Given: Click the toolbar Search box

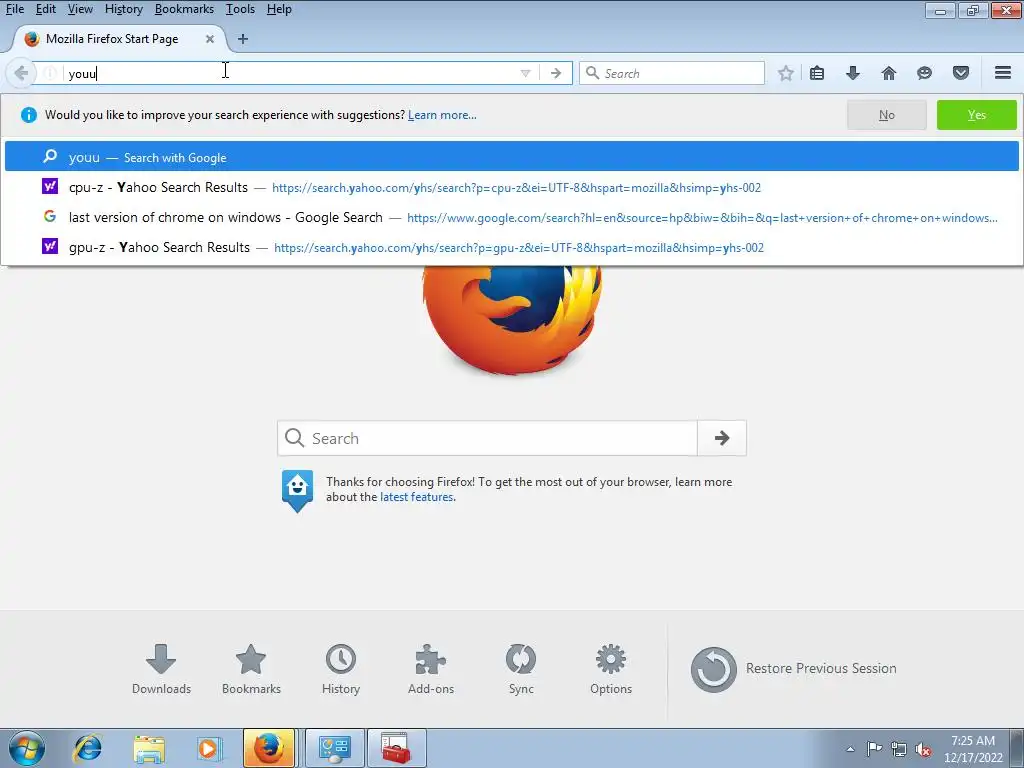Looking at the screenshot, I should click(x=672, y=73).
